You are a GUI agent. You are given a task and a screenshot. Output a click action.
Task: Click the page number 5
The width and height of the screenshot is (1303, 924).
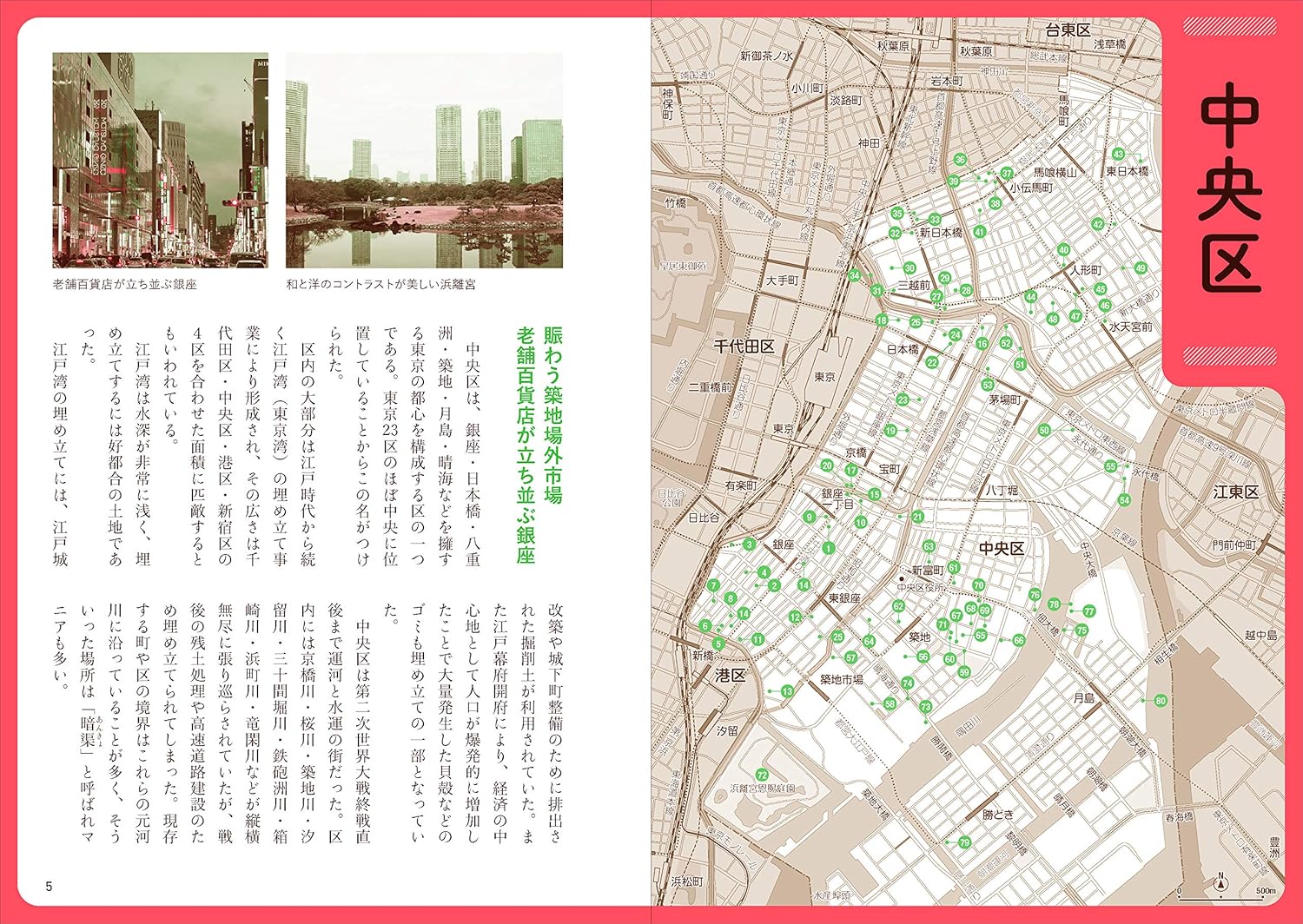tap(50, 887)
